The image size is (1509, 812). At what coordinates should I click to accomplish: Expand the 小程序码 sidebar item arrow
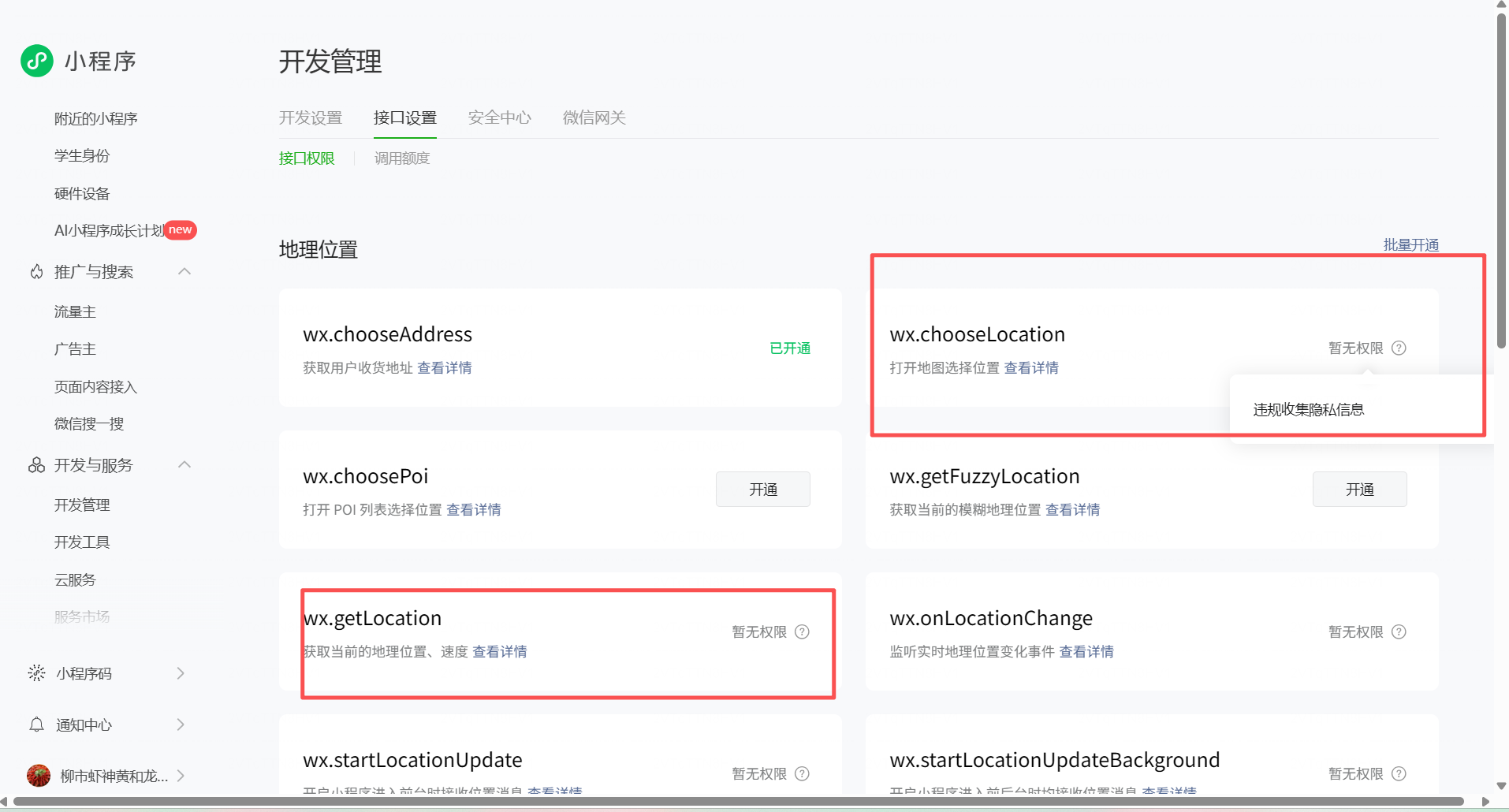(181, 673)
